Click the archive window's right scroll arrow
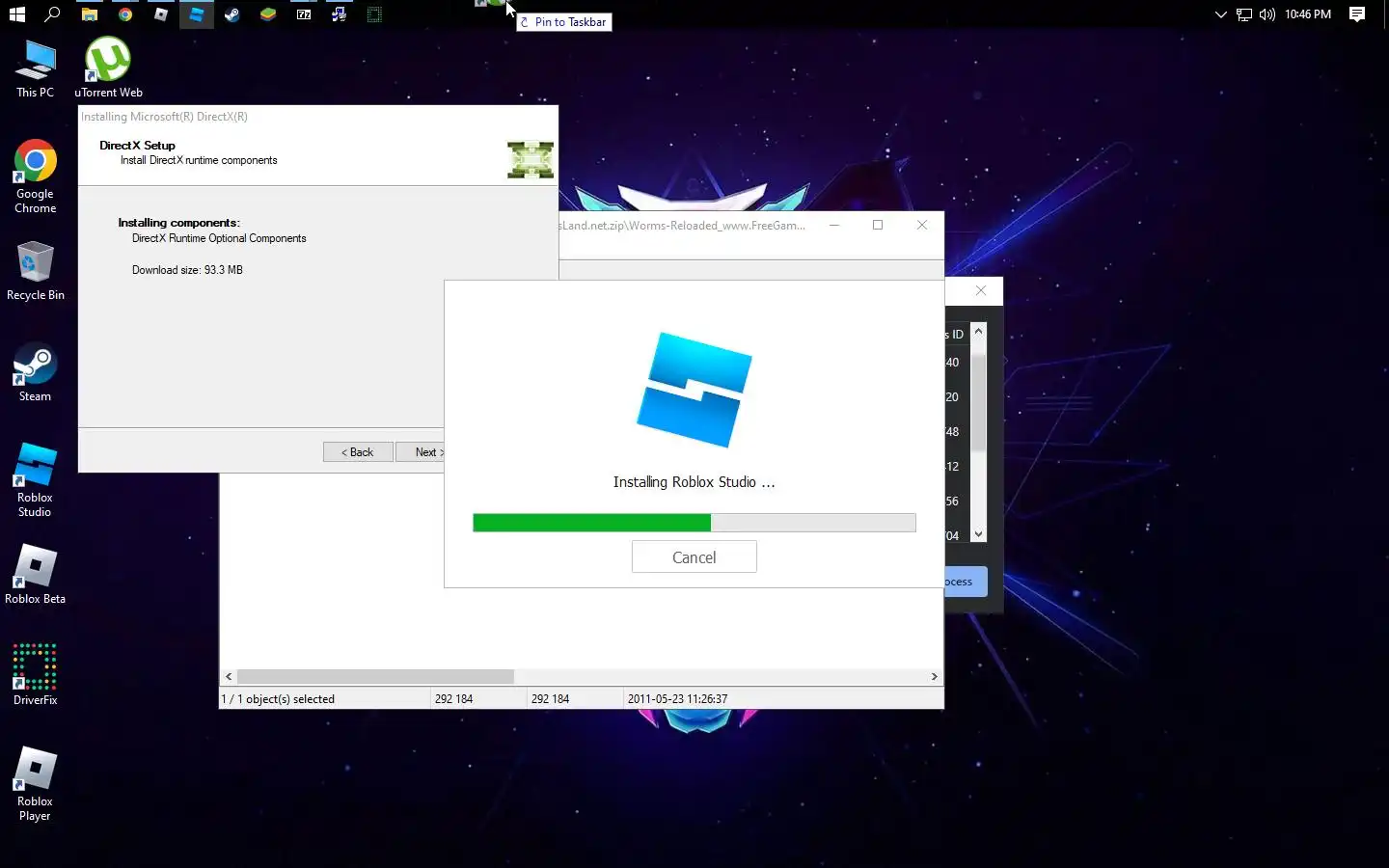This screenshot has width=1389, height=868. tap(934, 677)
